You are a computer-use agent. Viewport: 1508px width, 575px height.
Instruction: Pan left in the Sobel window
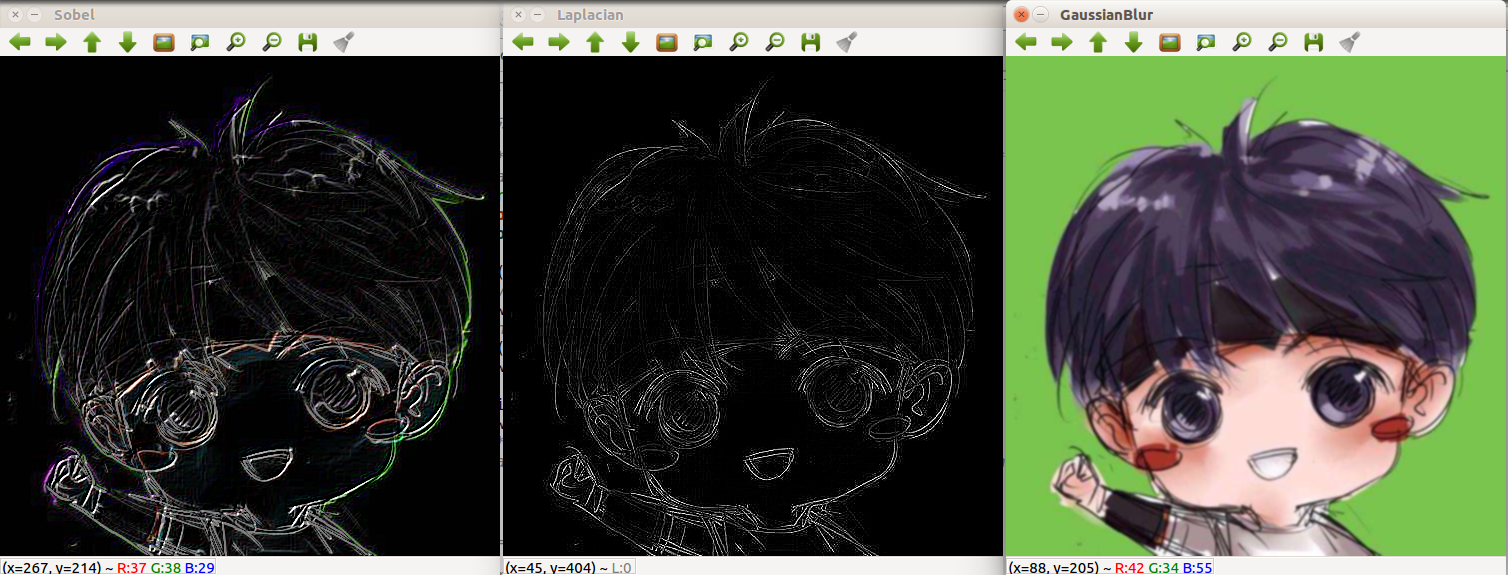pyautogui.click(x=20, y=42)
